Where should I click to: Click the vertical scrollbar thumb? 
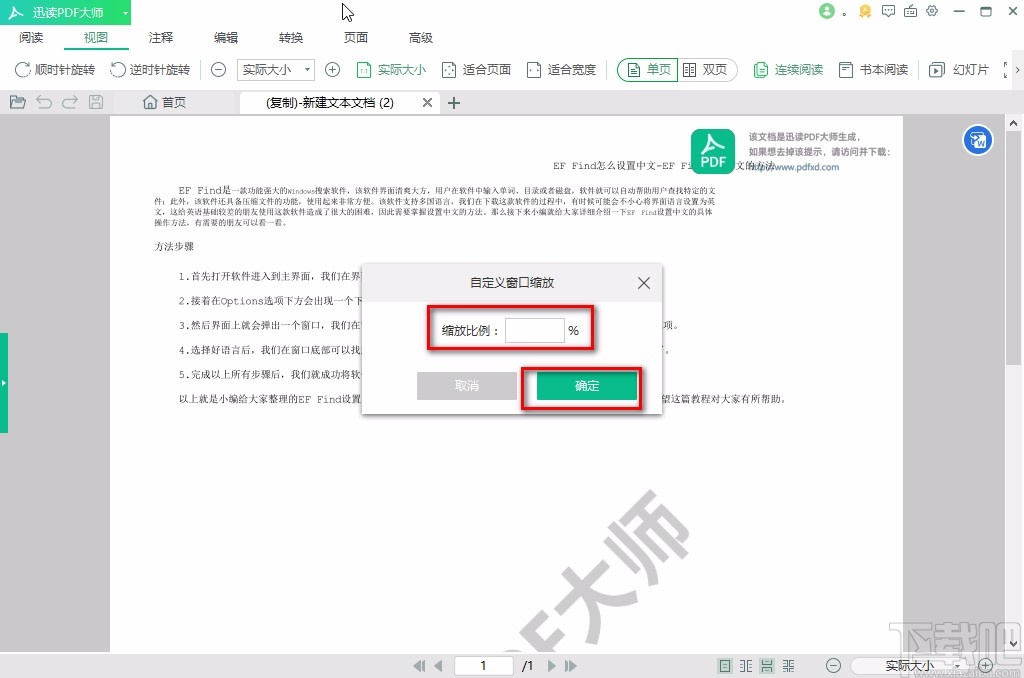(x=1013, y=248)
